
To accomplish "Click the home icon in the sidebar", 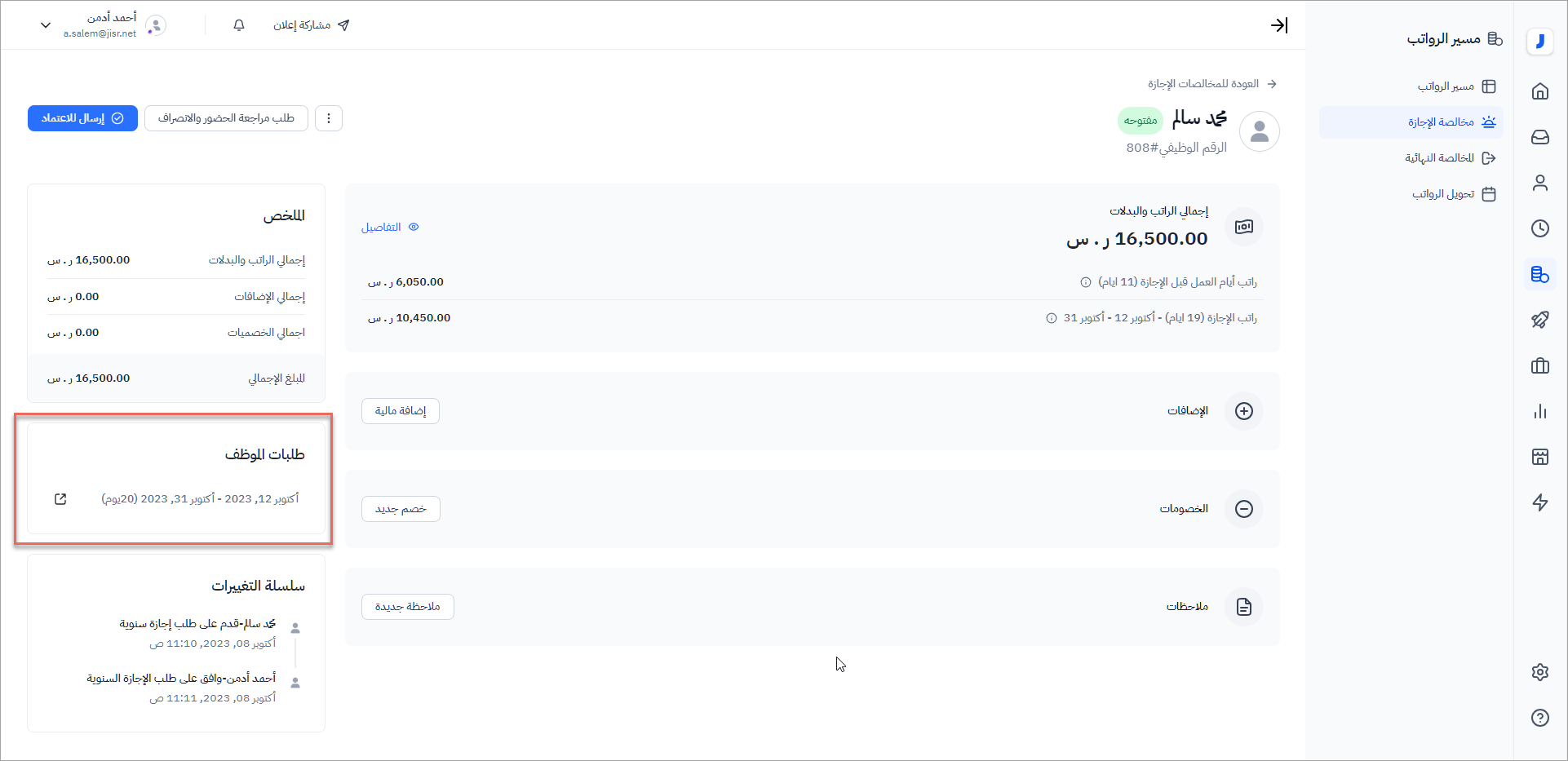I will tap(1539, 91).
